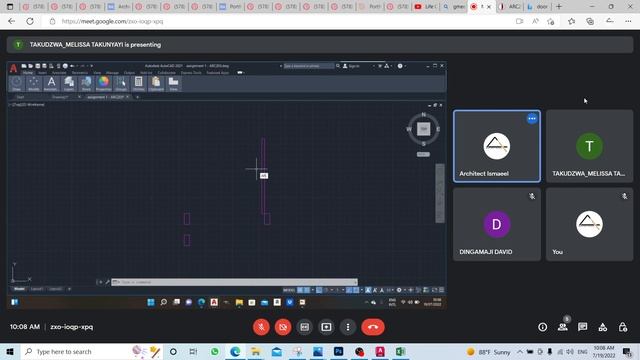Open browser Collections
The height and width of the screenshot is (360, 640).
(x=590, y=21)
